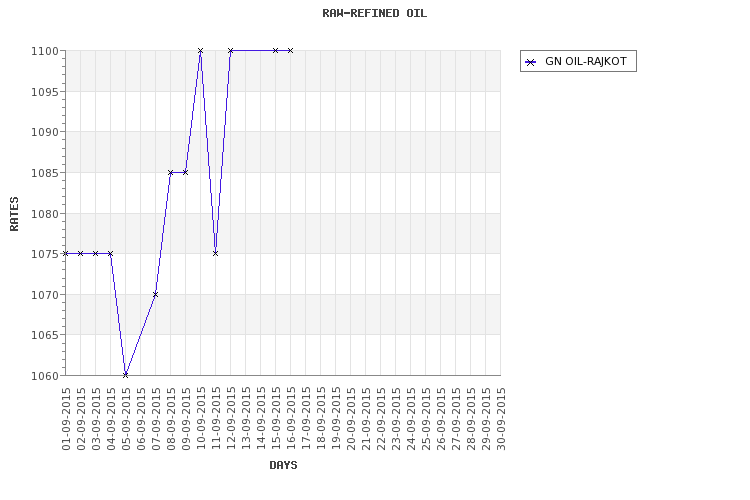Click the GN OIL-RAJKOT legend marker icon
The image size is (750, 500).
531,62
